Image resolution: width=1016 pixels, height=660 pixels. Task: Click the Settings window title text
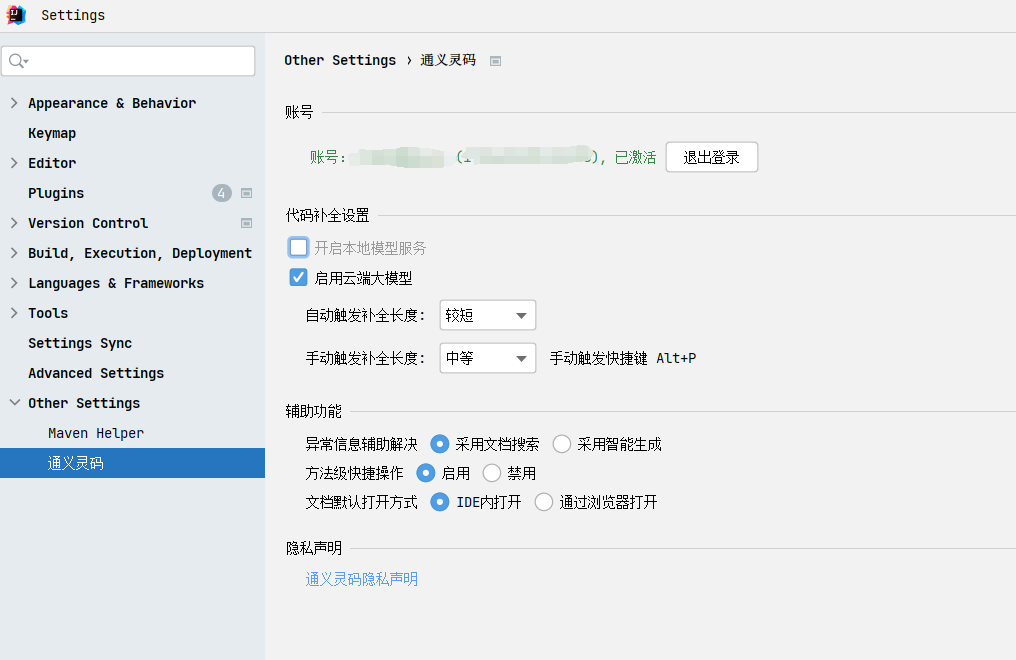click(x=73, y=15)
